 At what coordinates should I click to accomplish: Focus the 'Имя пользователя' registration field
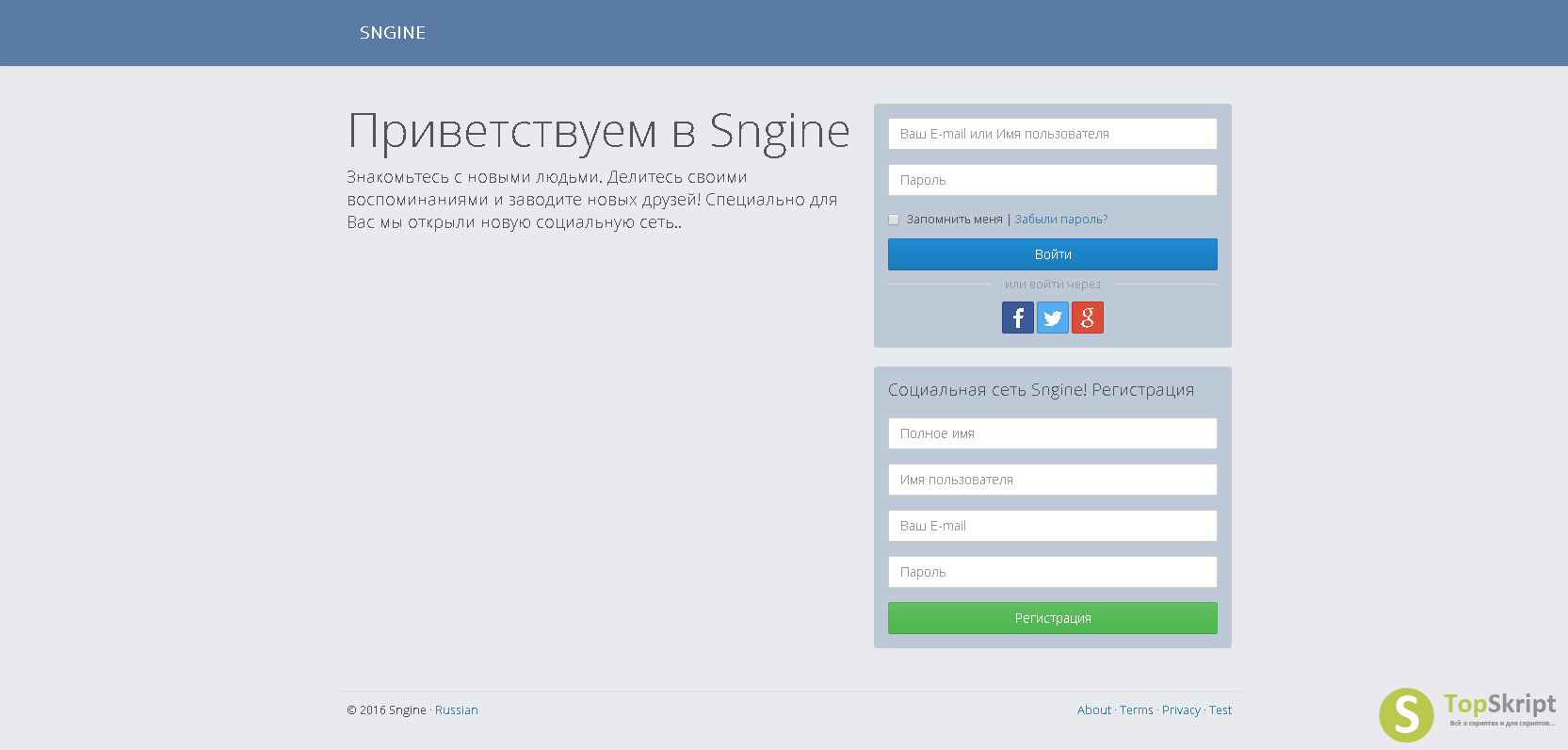(x=1053, y=480)
